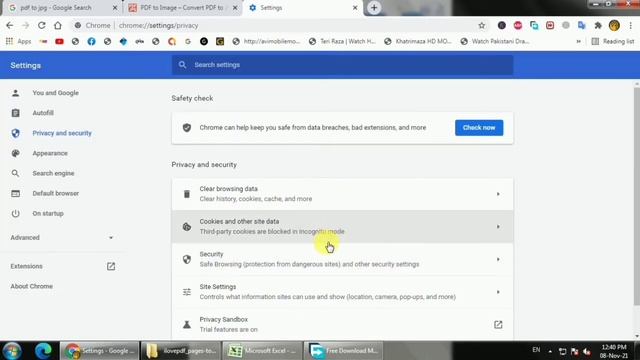This screenshot has width=640, height=360.
Task: Go back with the browser back arrow
Action: 10,25
